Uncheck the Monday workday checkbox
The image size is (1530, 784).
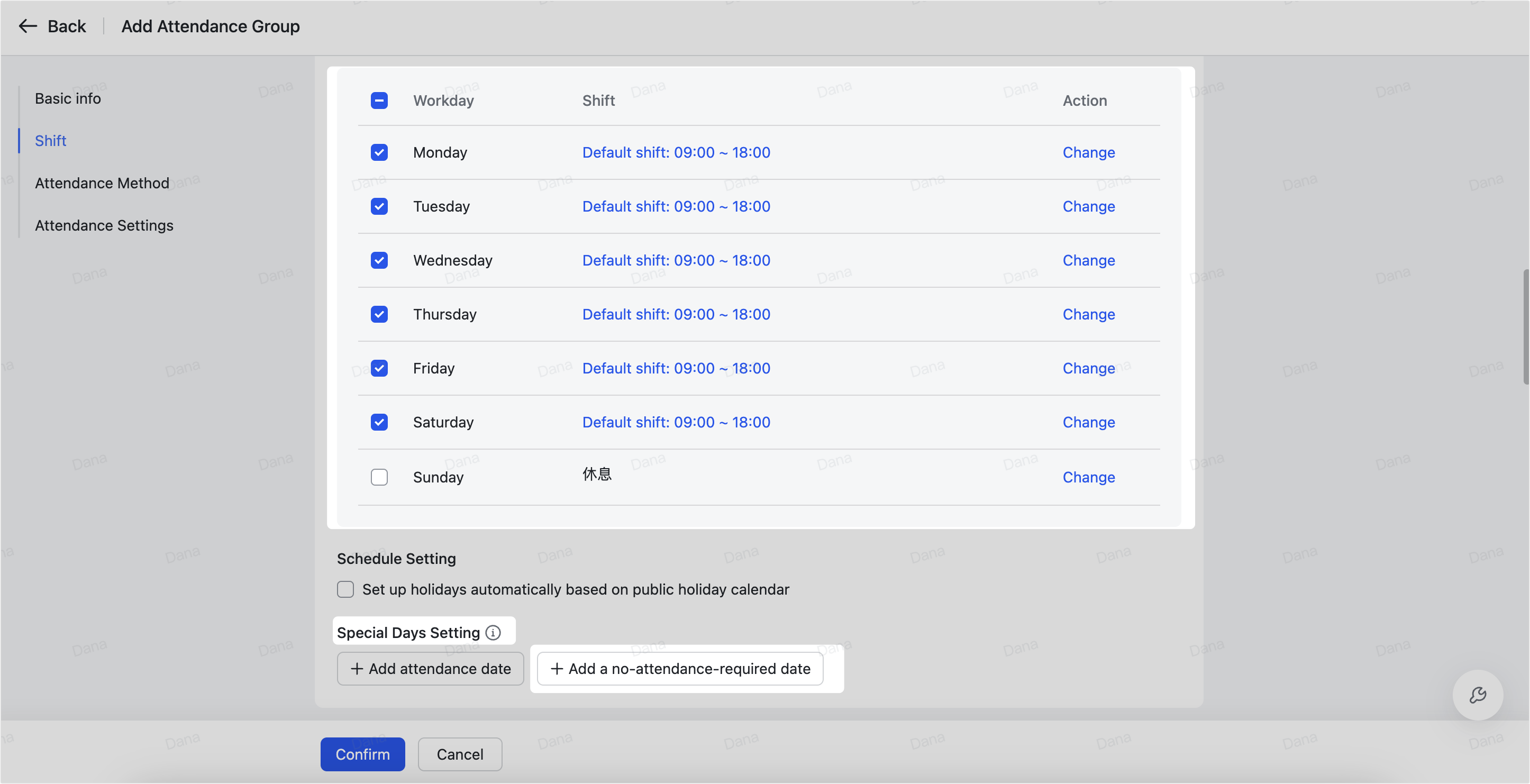[x=379, y=153]
